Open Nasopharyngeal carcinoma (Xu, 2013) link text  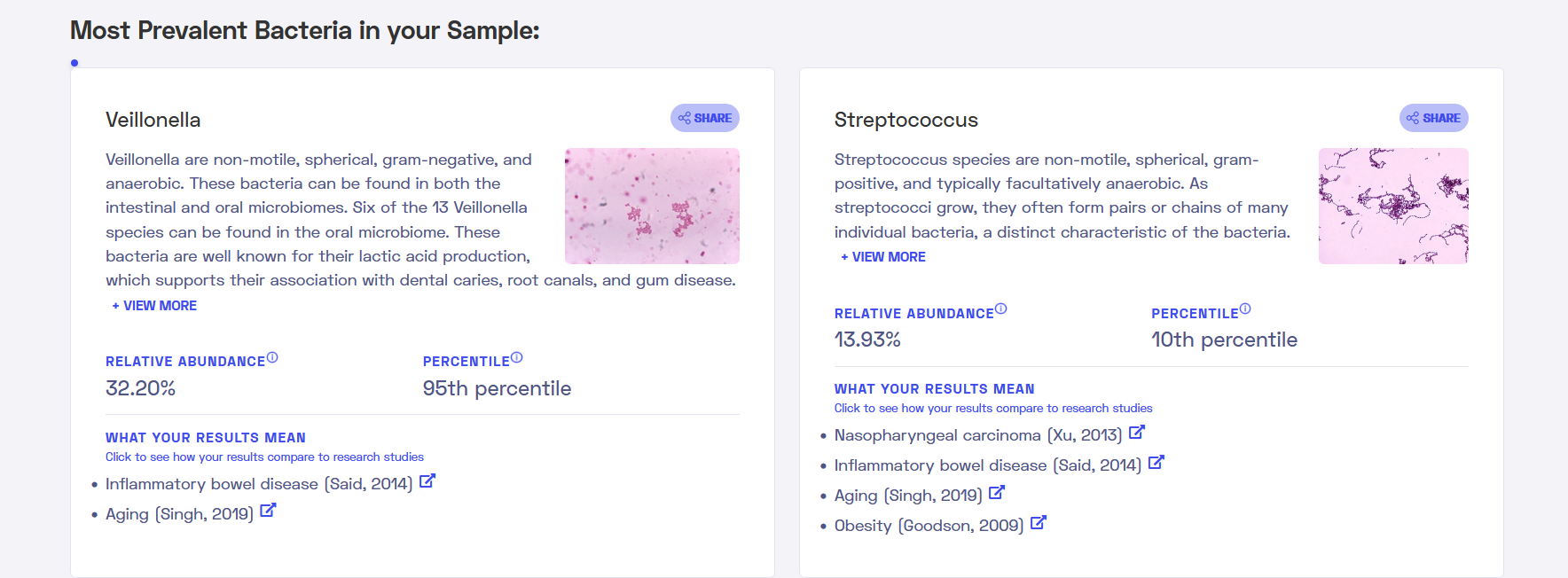[x=978, y=435]
